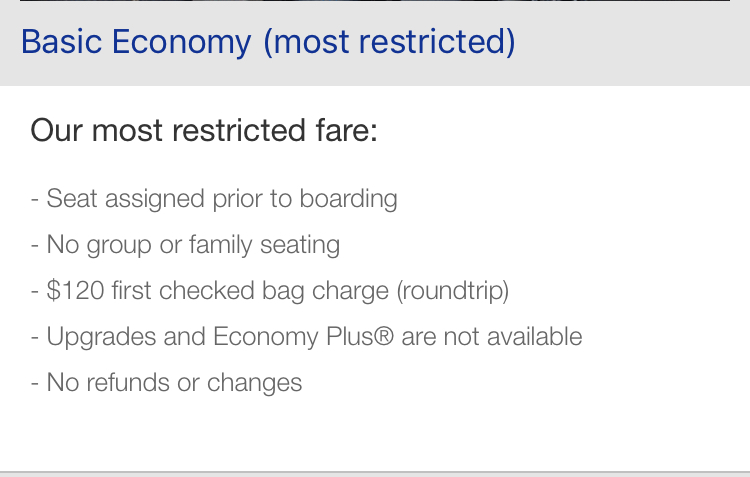The height and width of the screenshot is (477, 750).
Task: Tap the "Seat assigned prior to boarding" line
Action: 214,199
